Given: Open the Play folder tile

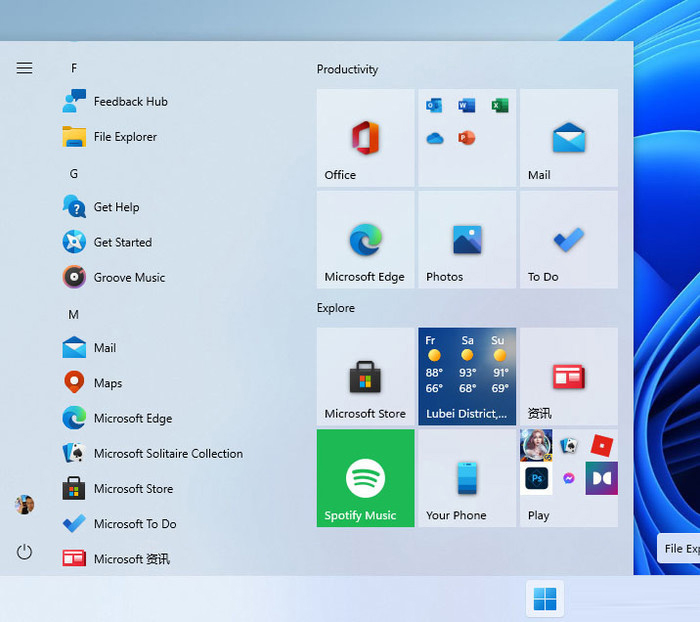Looking at the screenshot, I should click(x=568, y=478).
